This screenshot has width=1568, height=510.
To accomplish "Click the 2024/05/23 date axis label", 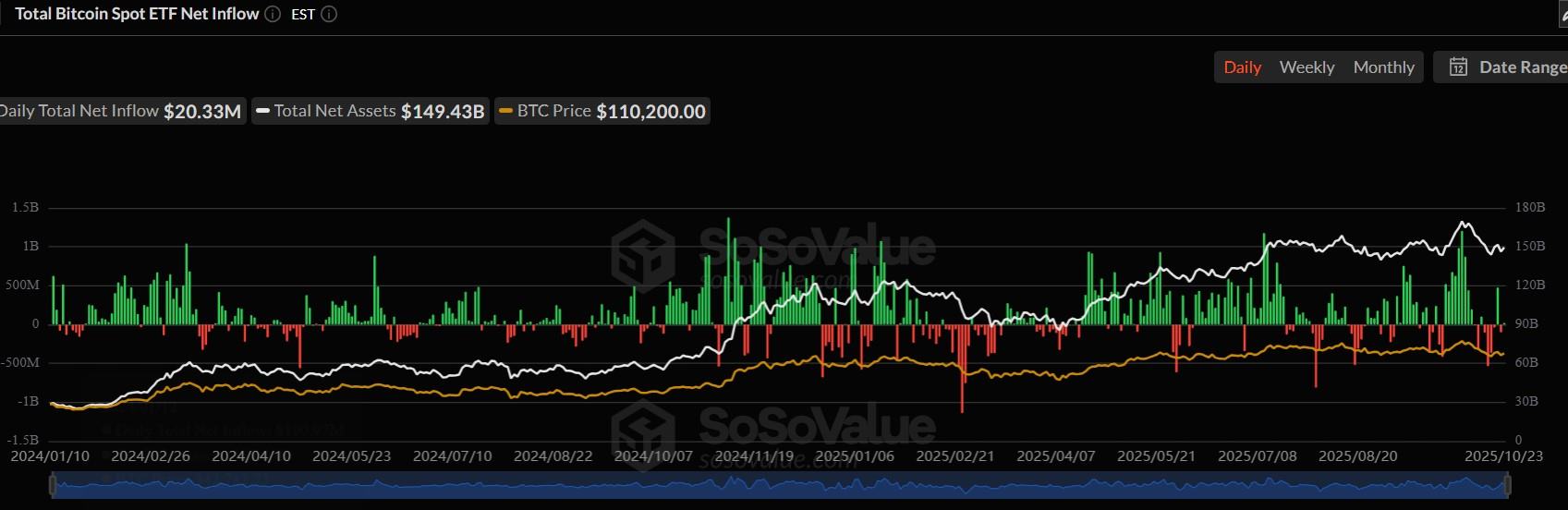I will tap(351, 455).
